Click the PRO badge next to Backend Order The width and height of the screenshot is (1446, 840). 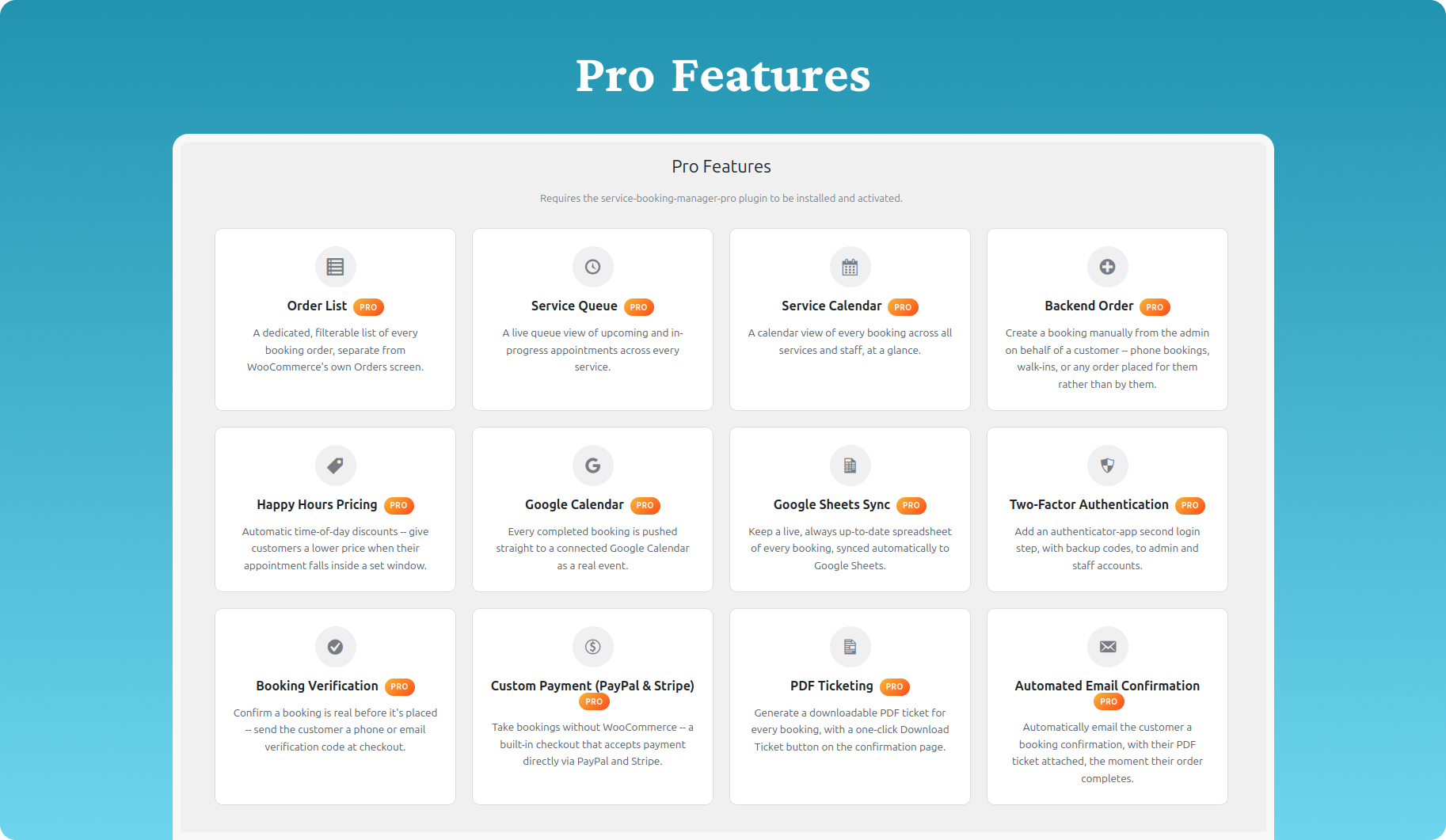[1155, 307]
